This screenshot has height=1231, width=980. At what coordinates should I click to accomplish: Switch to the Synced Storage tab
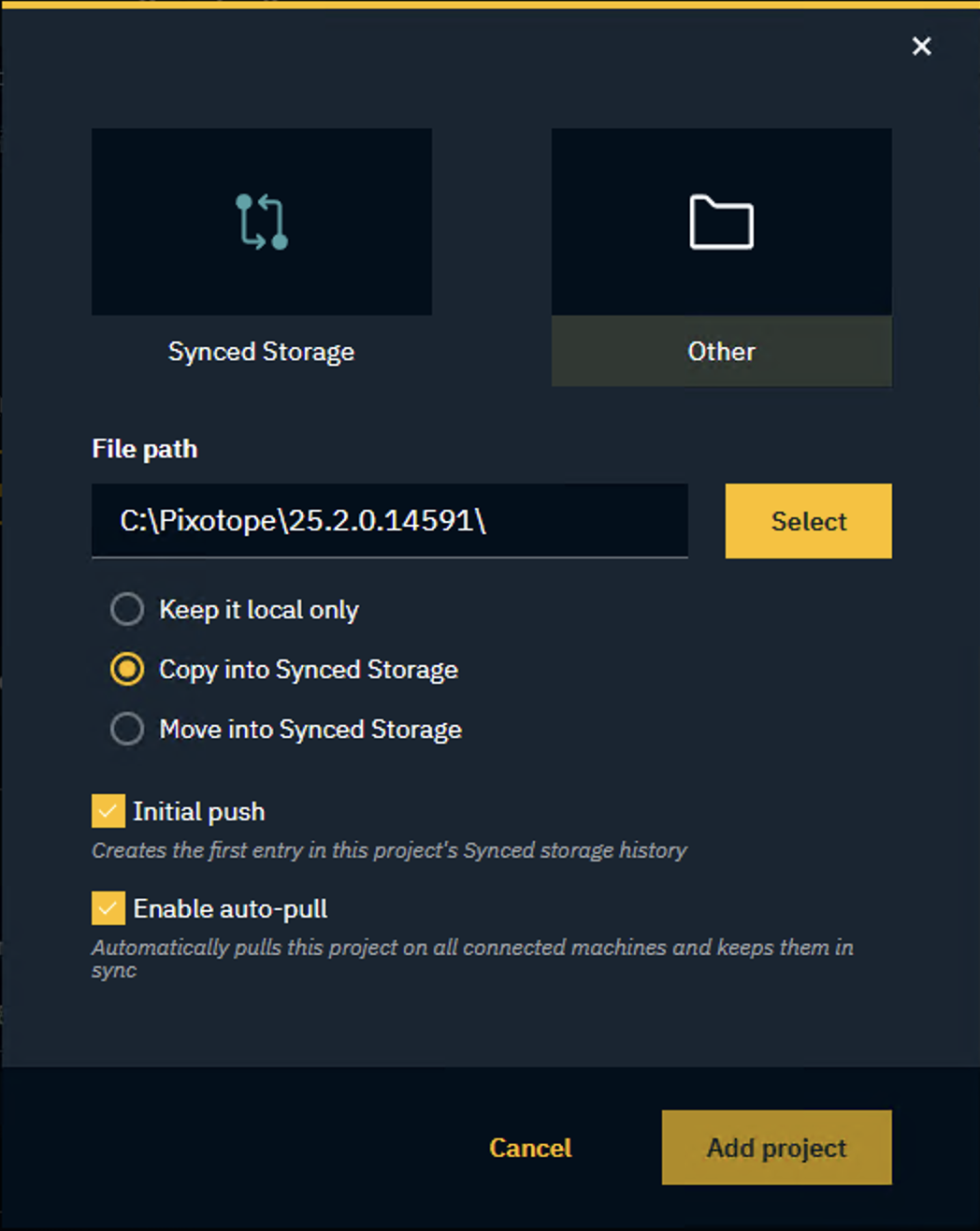(261, 351)
